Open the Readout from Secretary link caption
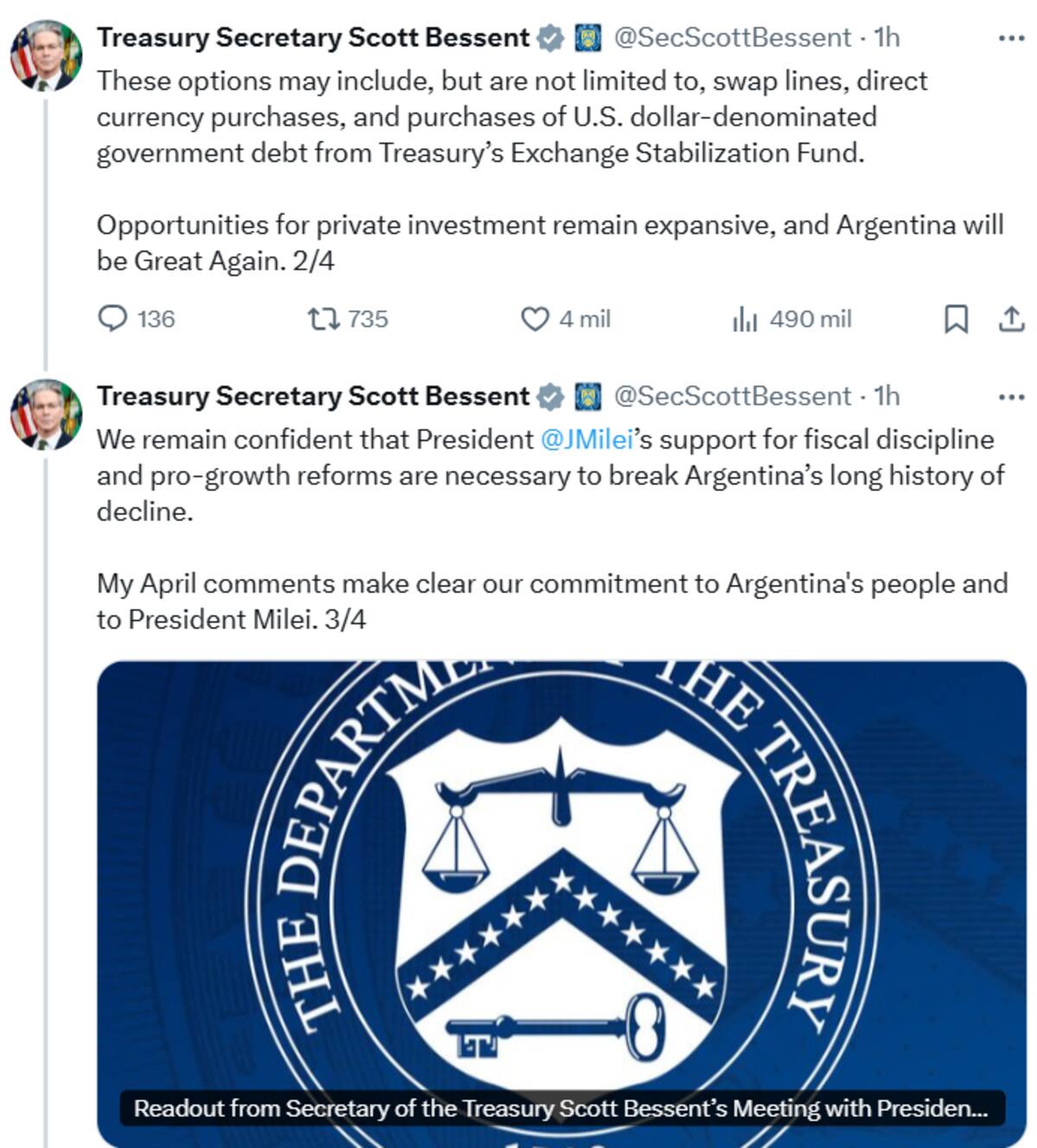 (x=561, y=1108)
